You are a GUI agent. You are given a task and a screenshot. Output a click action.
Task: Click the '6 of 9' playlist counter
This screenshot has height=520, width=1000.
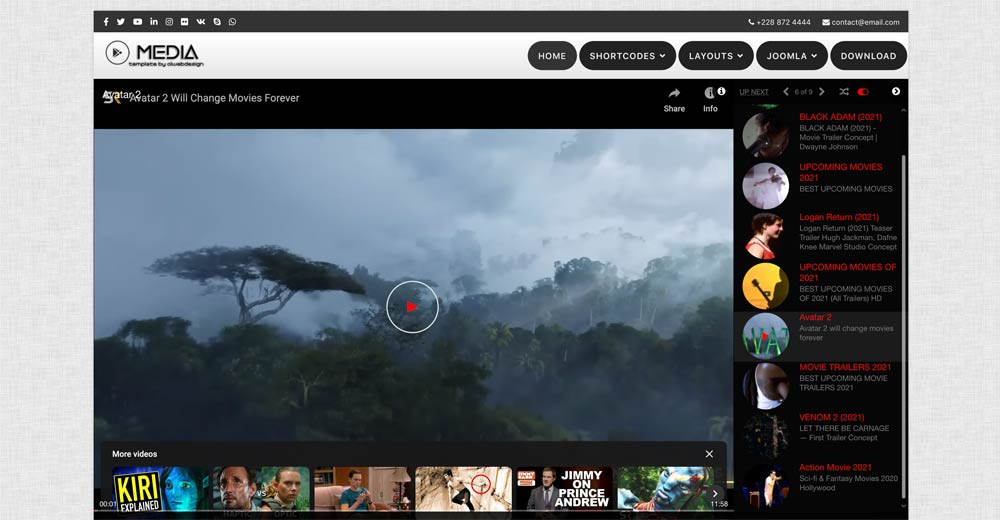tap(803, 92)
